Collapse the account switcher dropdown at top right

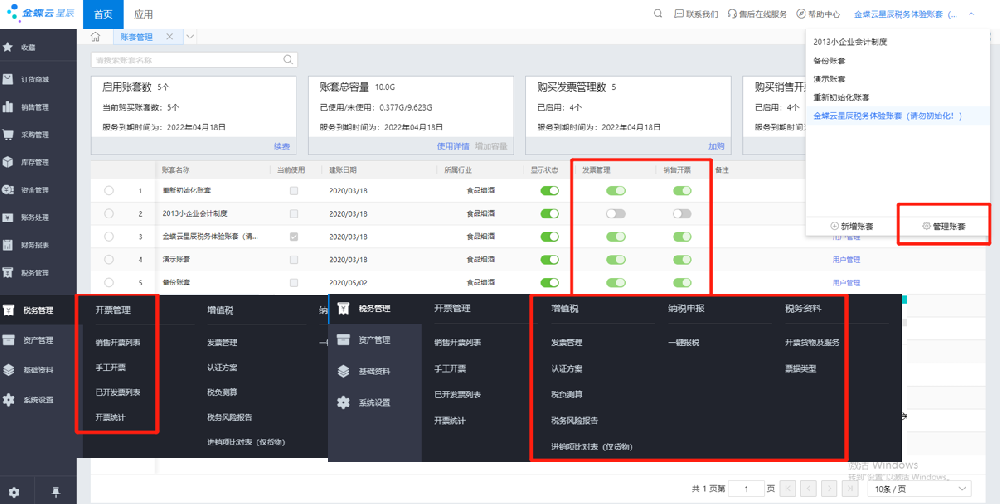(x=971, y=13)
